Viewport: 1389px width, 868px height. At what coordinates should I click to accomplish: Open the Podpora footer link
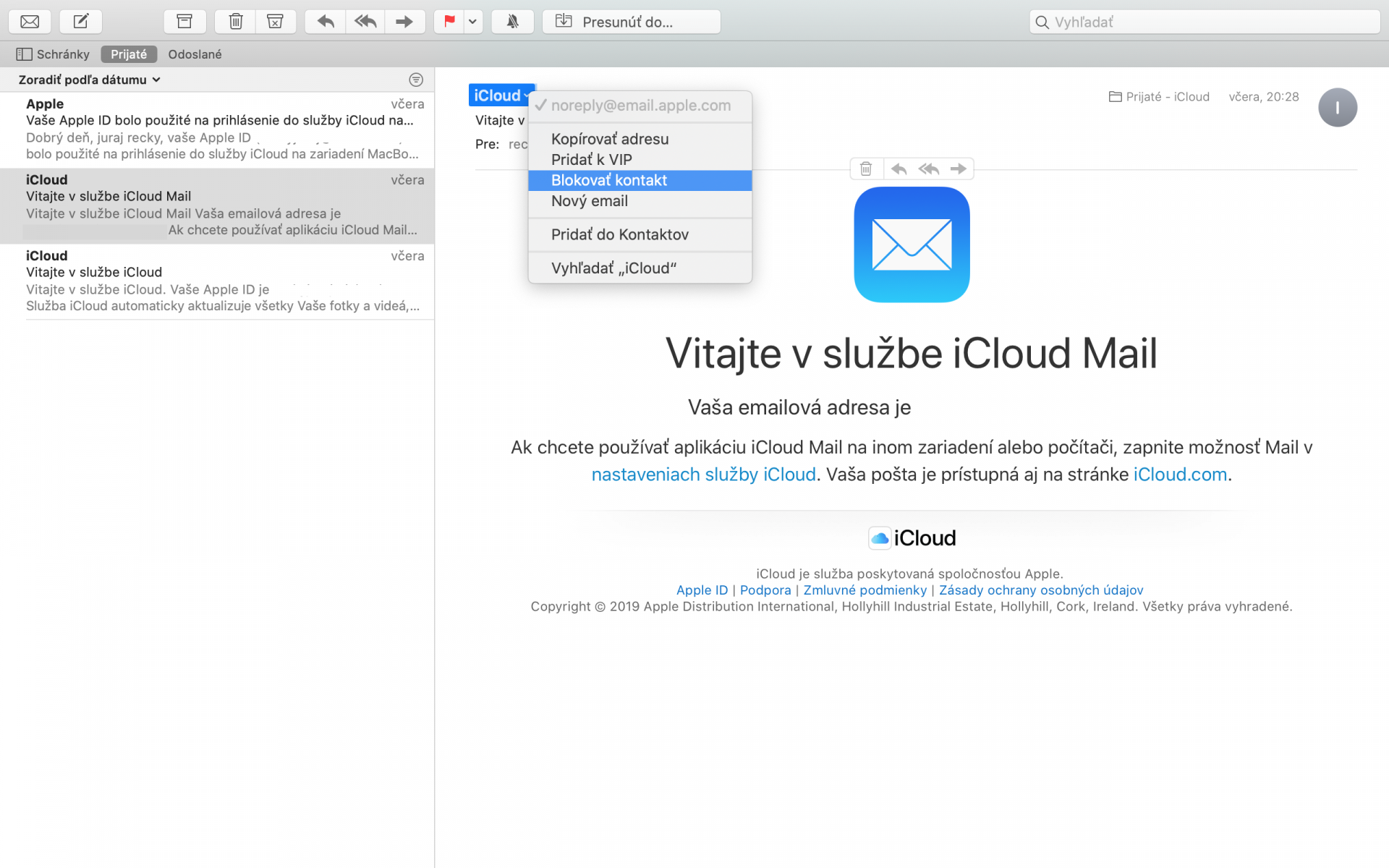pos(765,590)
